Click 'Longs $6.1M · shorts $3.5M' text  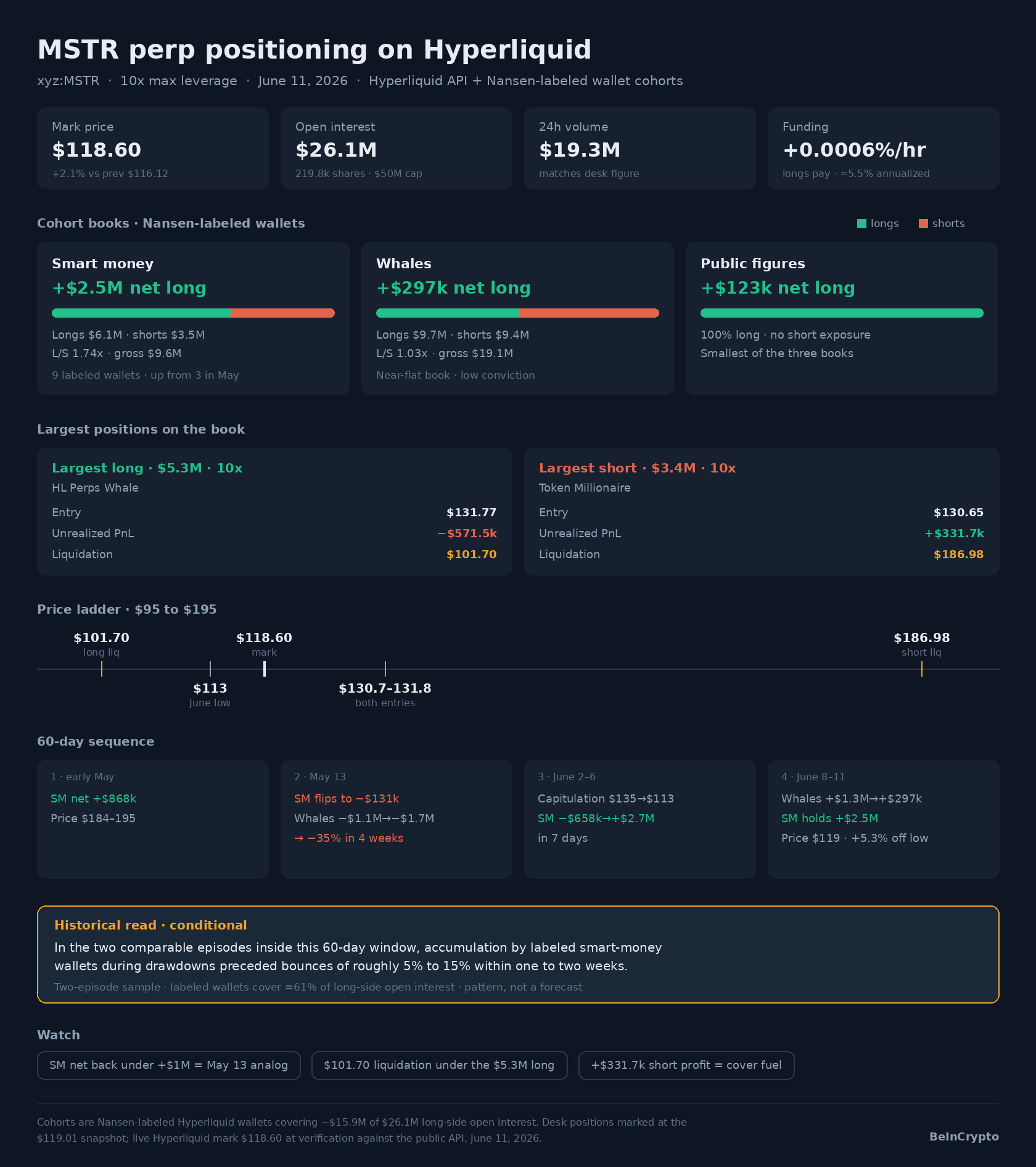point(128,335)
